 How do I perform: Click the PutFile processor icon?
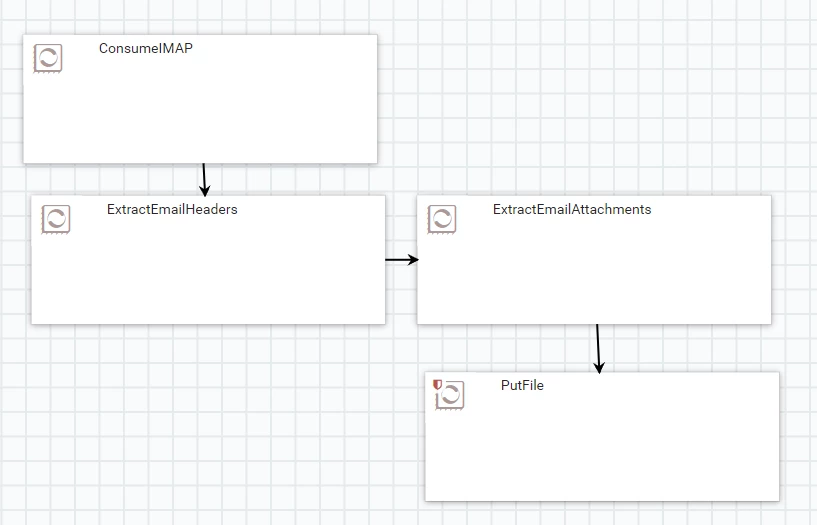[x=450, y=395]
